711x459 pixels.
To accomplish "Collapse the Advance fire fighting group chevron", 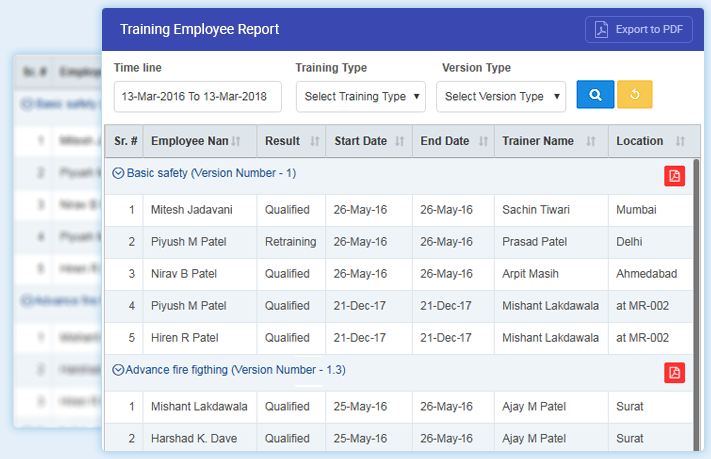I will (x=118, y=370).
